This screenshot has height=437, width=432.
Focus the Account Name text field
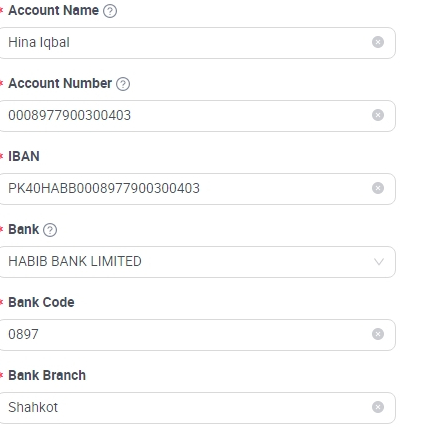click(x=197, y=43)
